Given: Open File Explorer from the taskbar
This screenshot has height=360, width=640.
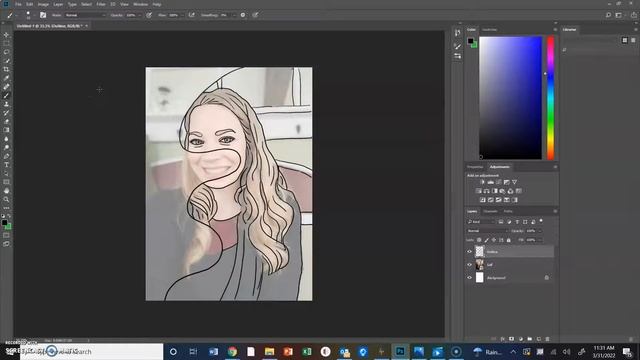Looking at the screenshot, I should pos(269,351).
